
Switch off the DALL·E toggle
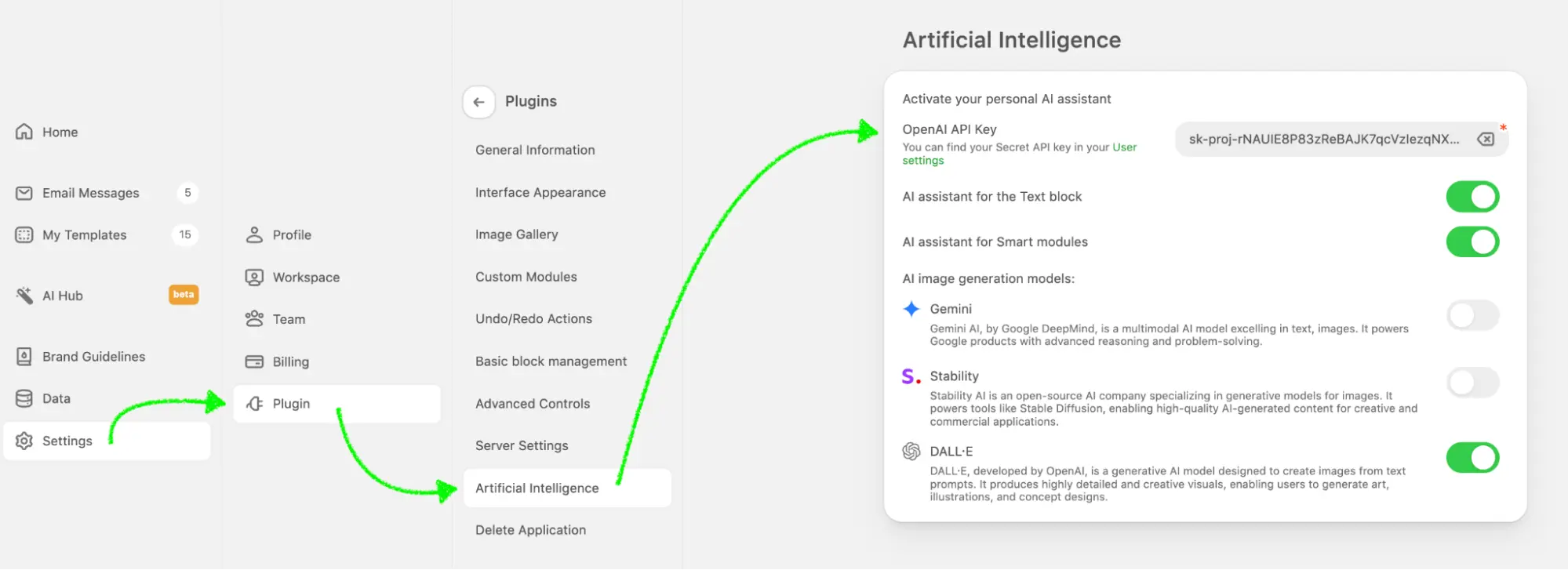(1472, 458)
